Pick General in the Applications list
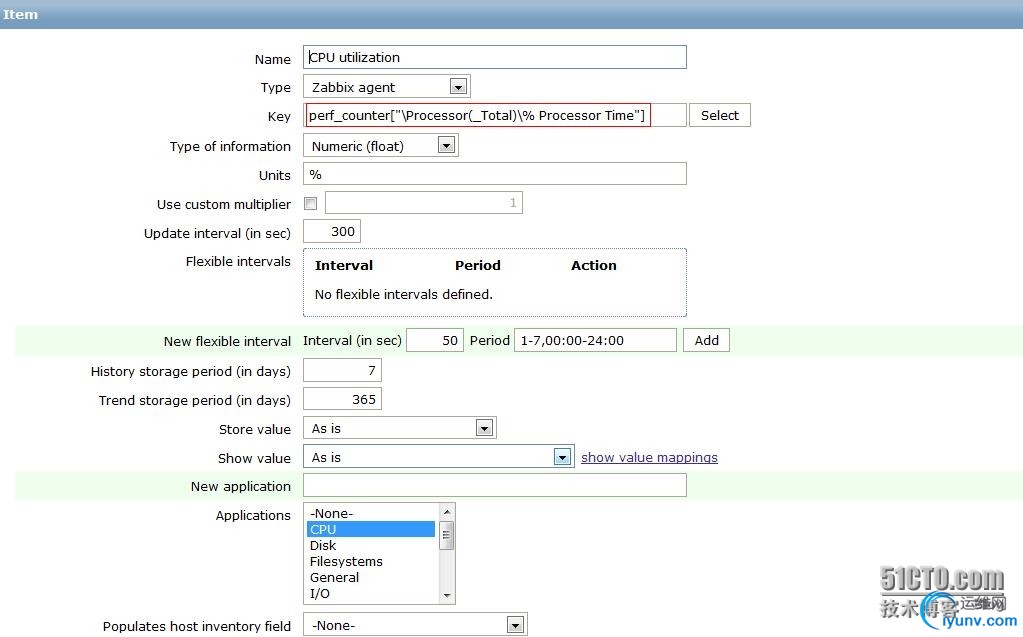 point(371,578)
